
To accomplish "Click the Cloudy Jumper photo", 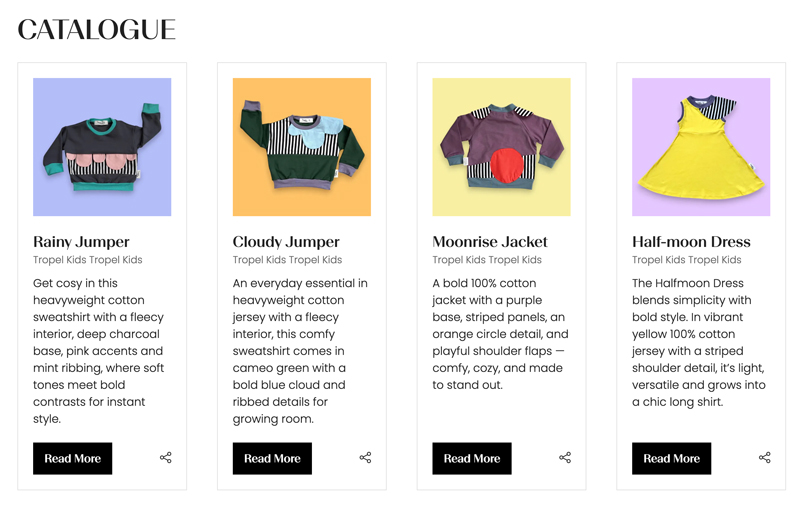I will click(x=302, y=147).
